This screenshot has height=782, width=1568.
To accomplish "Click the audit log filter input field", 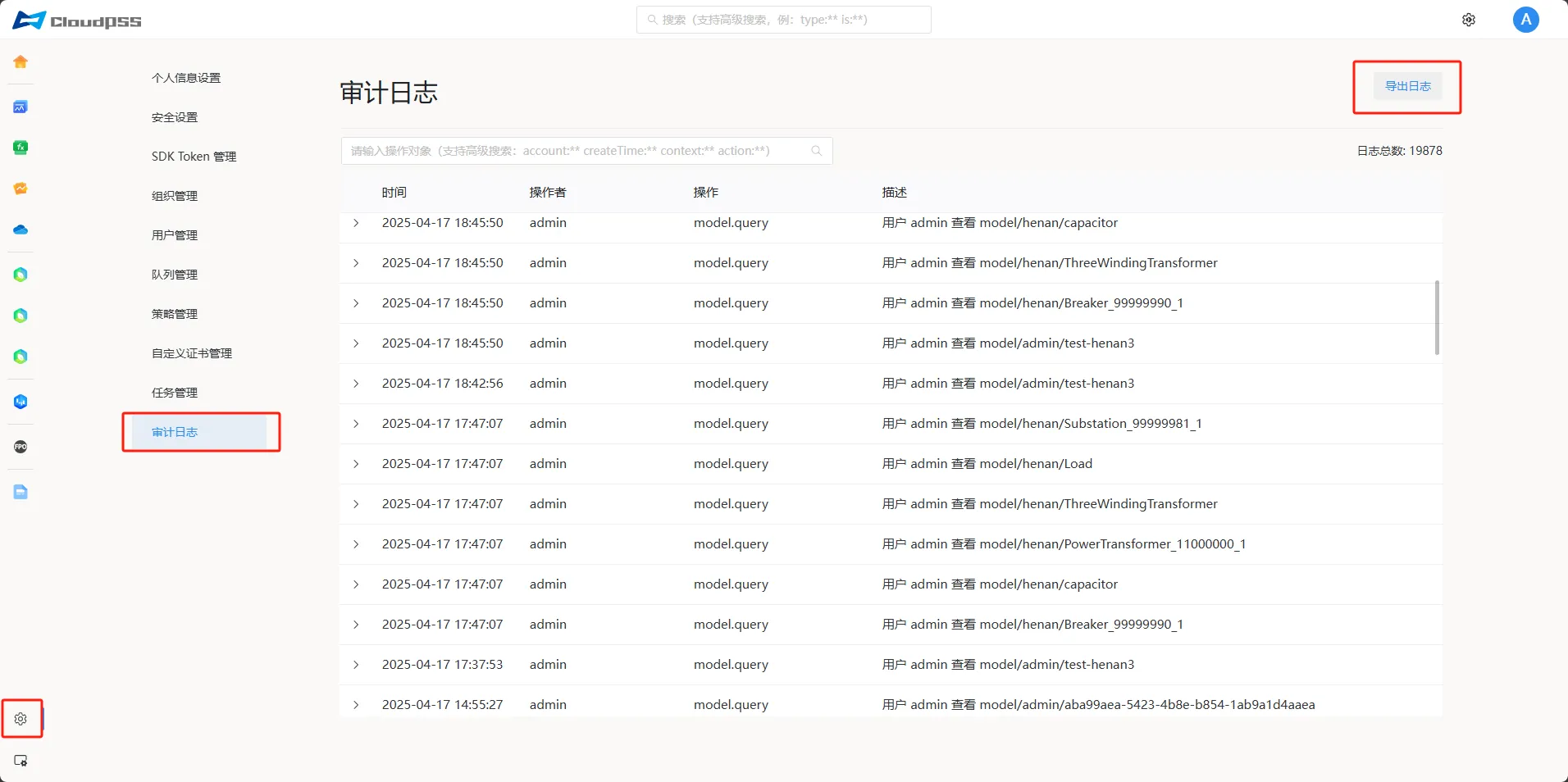I will pyautogui.click(x=574, y=151).
